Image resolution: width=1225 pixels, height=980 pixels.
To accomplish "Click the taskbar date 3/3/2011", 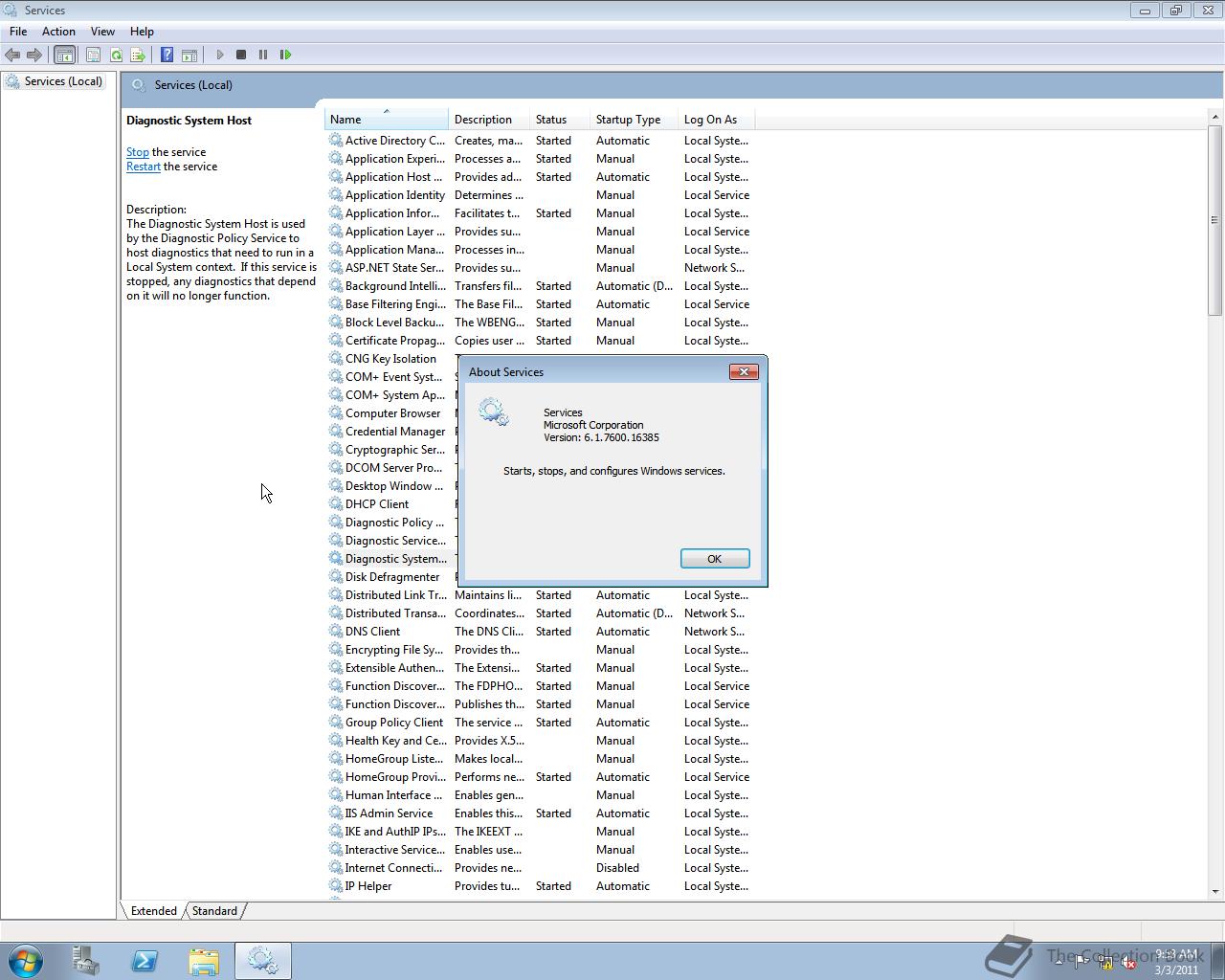I will (x=1176, y=969).
